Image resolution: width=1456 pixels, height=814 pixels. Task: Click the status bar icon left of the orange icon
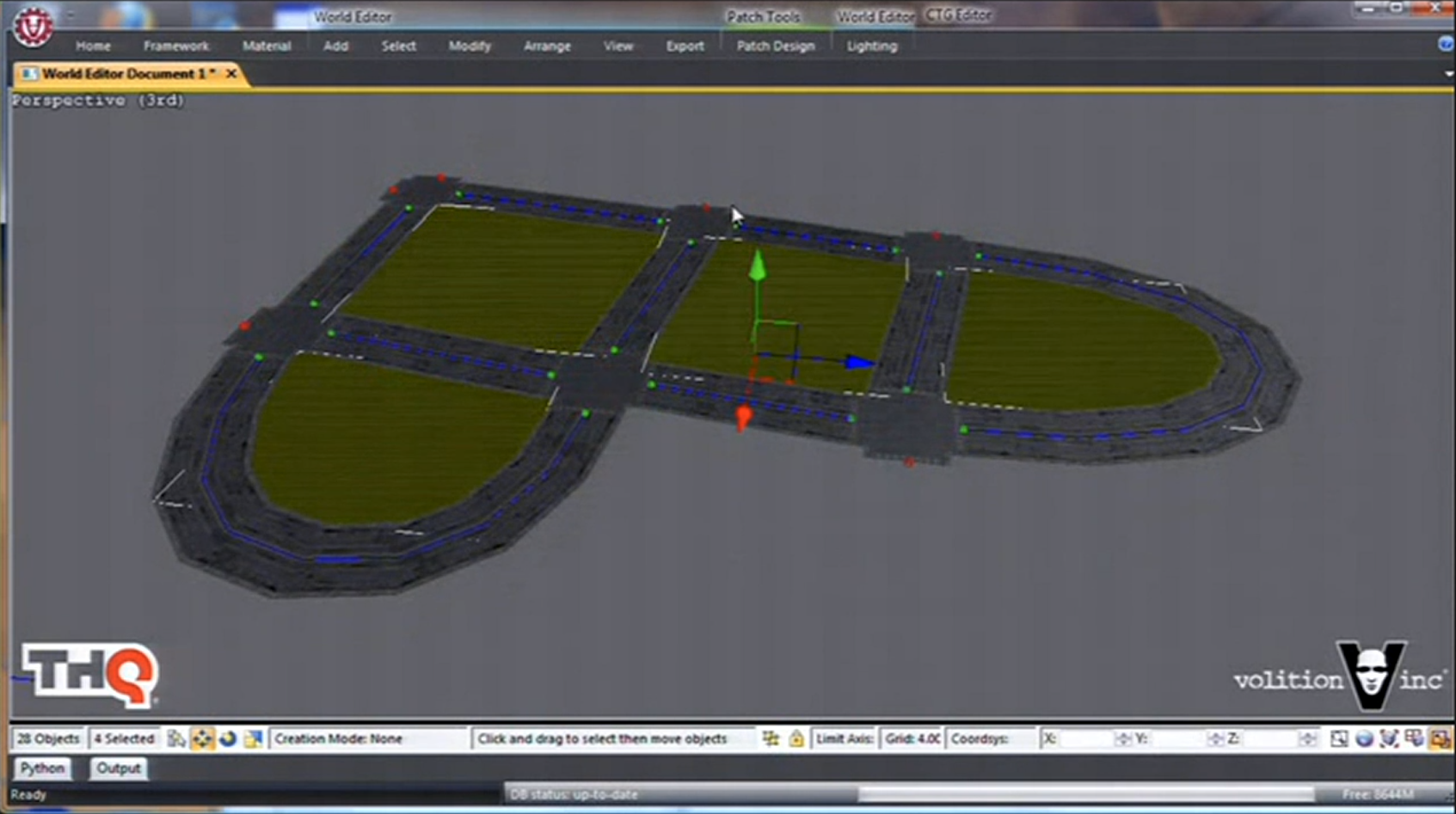(1414, 738)
